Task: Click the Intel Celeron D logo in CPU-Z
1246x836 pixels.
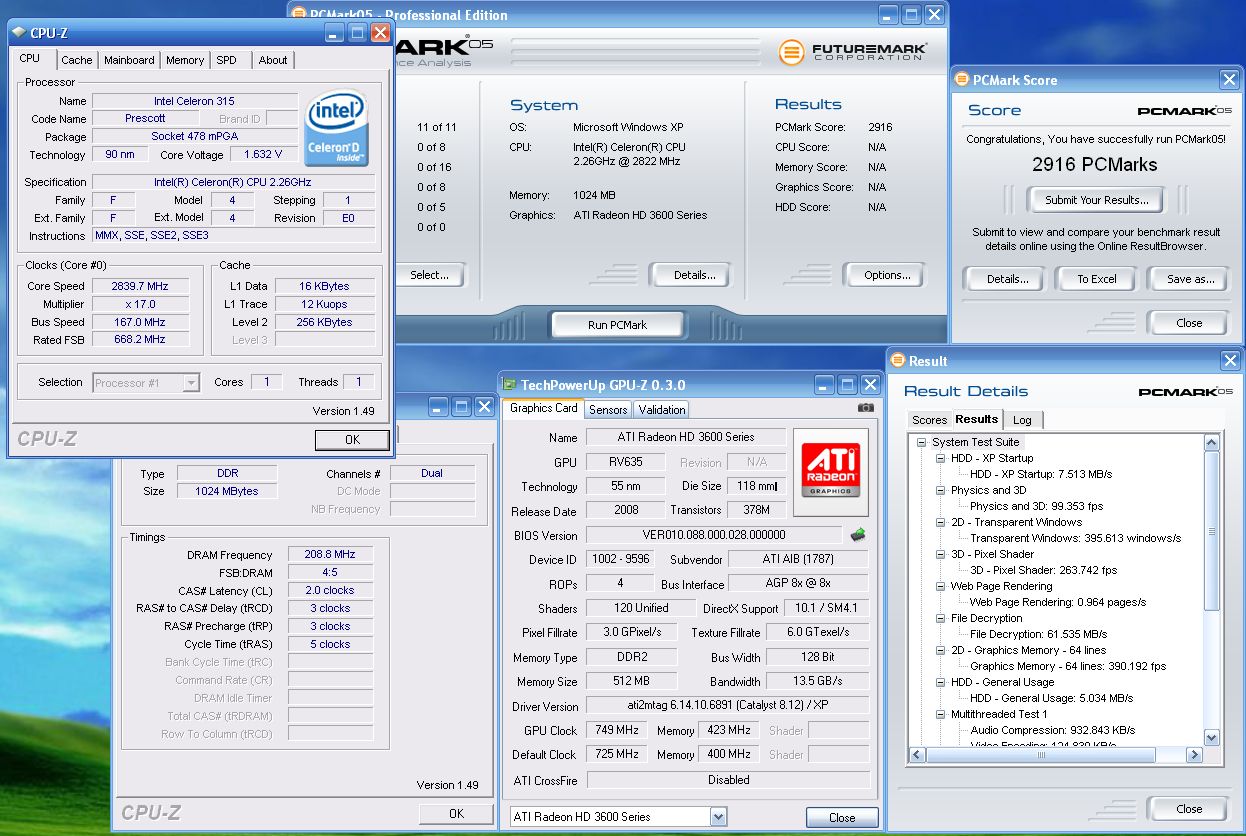Action: (x=336, y=129)
